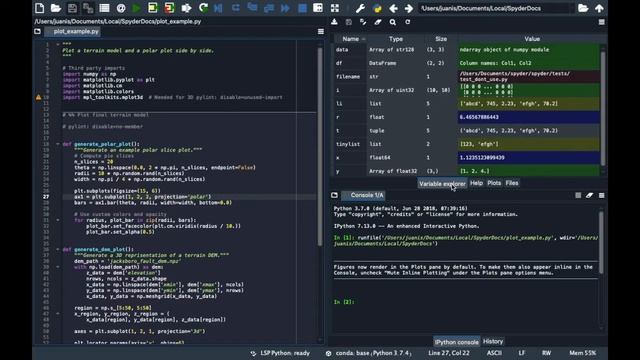640x360 pixels.
Task: Switch to the Help tab
Action: (476, 183)
